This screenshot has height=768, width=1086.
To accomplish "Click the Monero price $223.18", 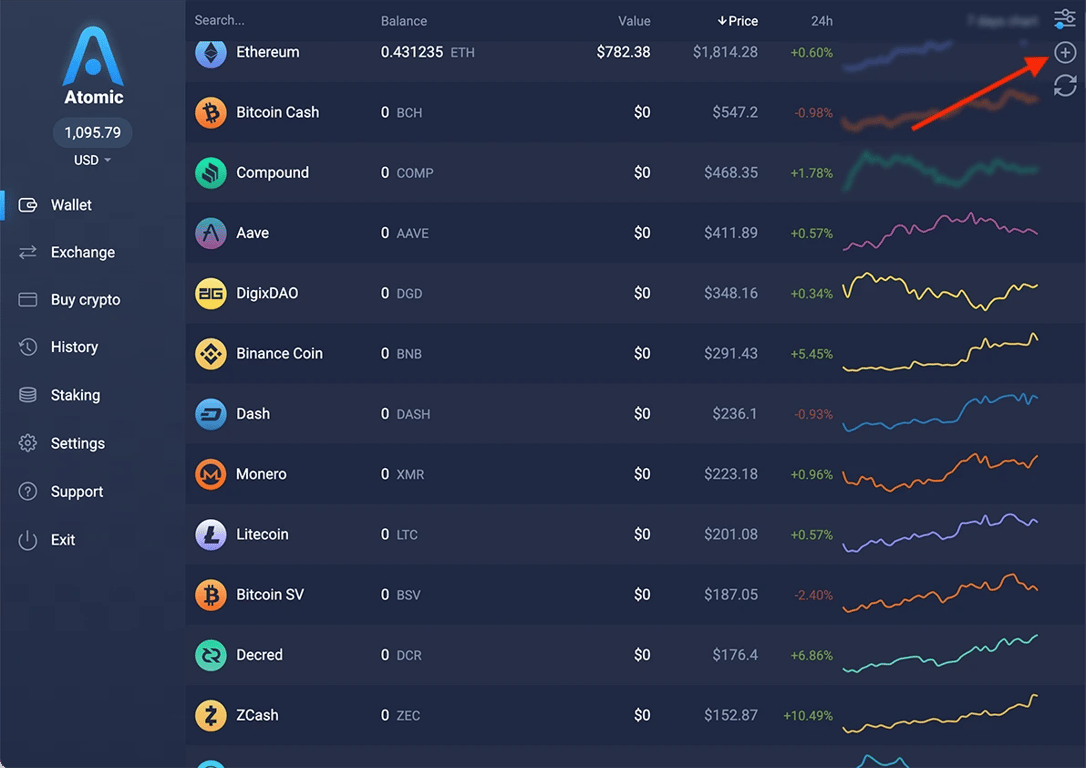I will (x=731, y=474).
